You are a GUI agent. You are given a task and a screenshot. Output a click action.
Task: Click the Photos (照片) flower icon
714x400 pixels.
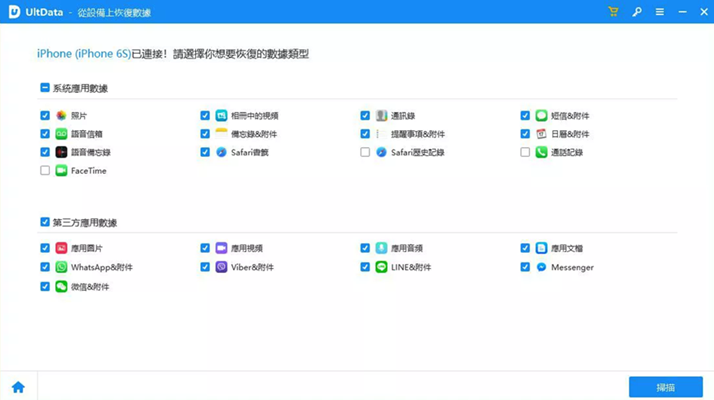coord(61,116)
